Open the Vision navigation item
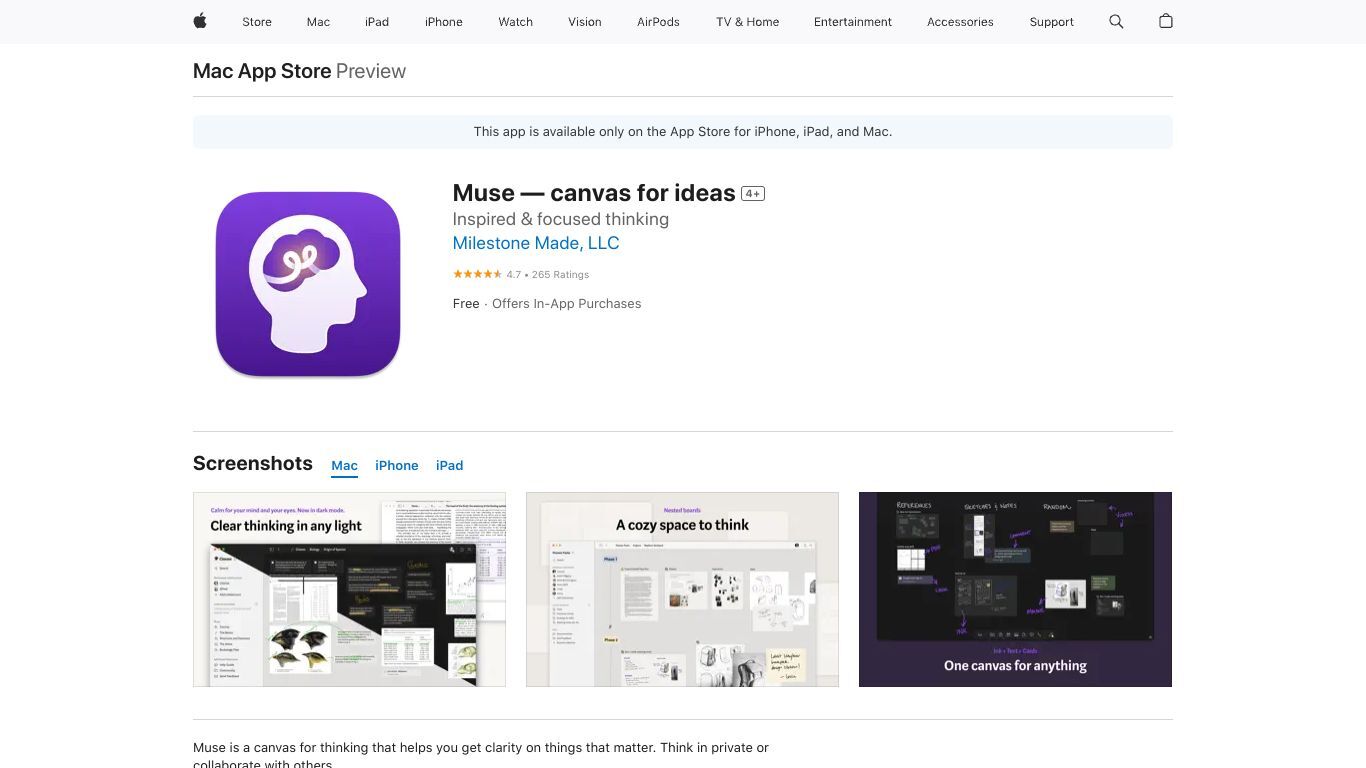This screenshot has width=1366, height=768. point(585,22)
